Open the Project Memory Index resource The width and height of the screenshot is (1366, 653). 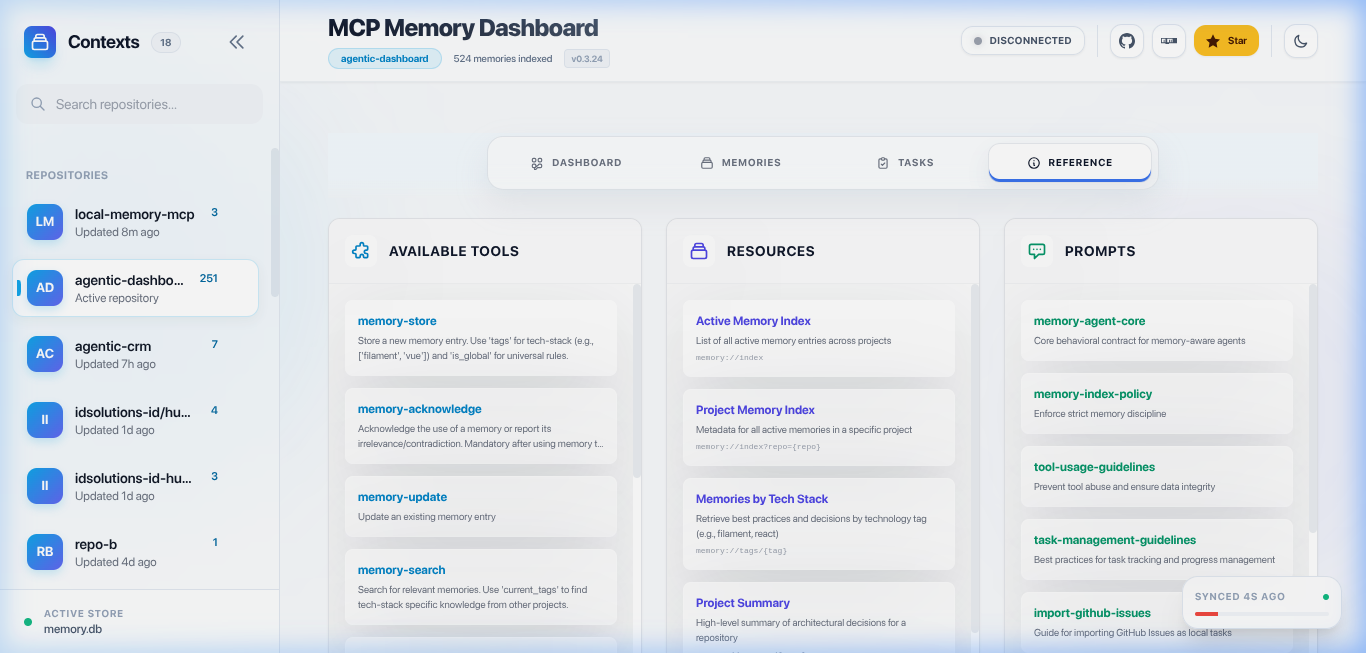click(819, 428)
